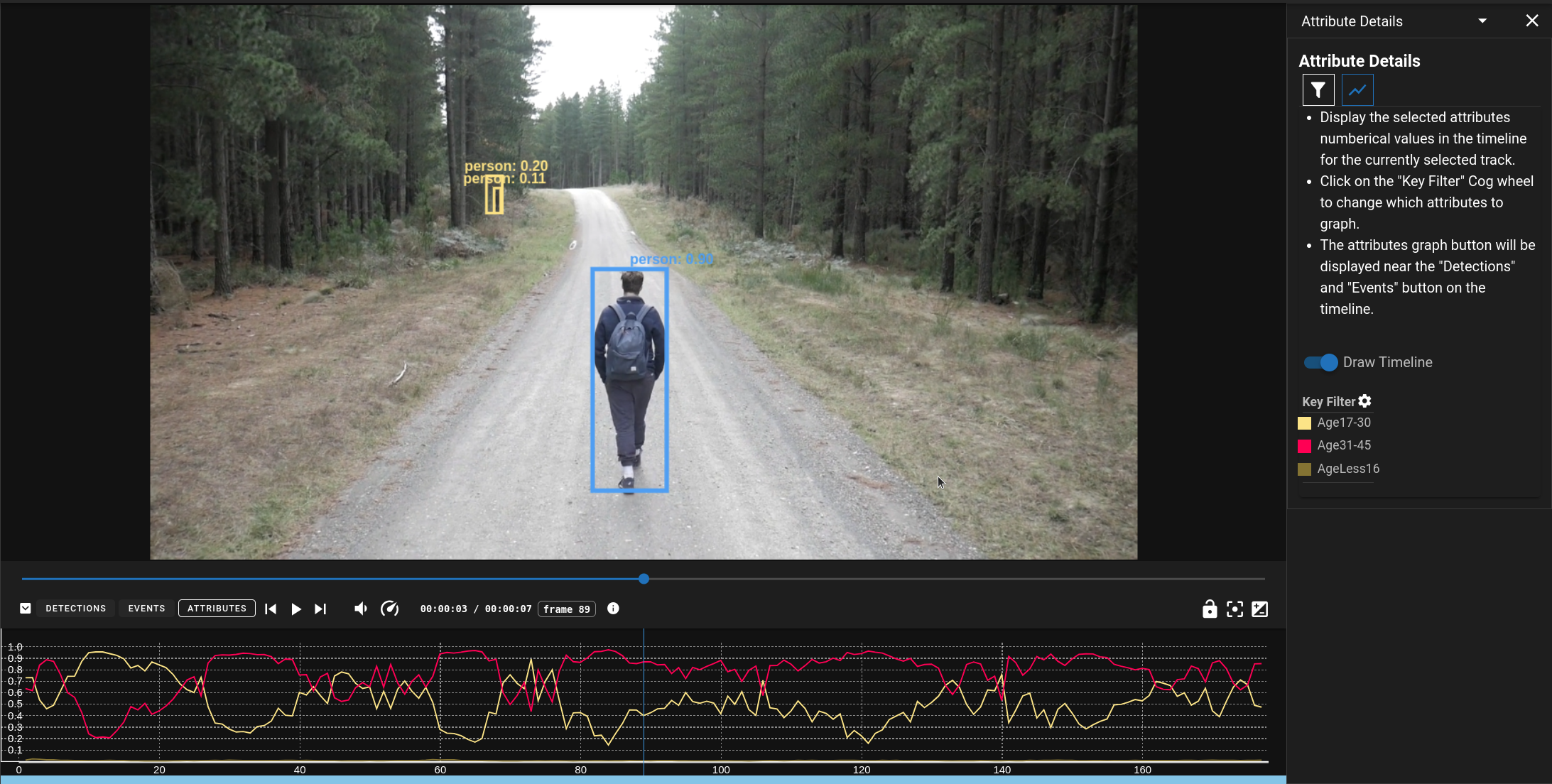Step back to previous frame
Image resolution: width=1552 pixels, height=784 pixels.
271,609
